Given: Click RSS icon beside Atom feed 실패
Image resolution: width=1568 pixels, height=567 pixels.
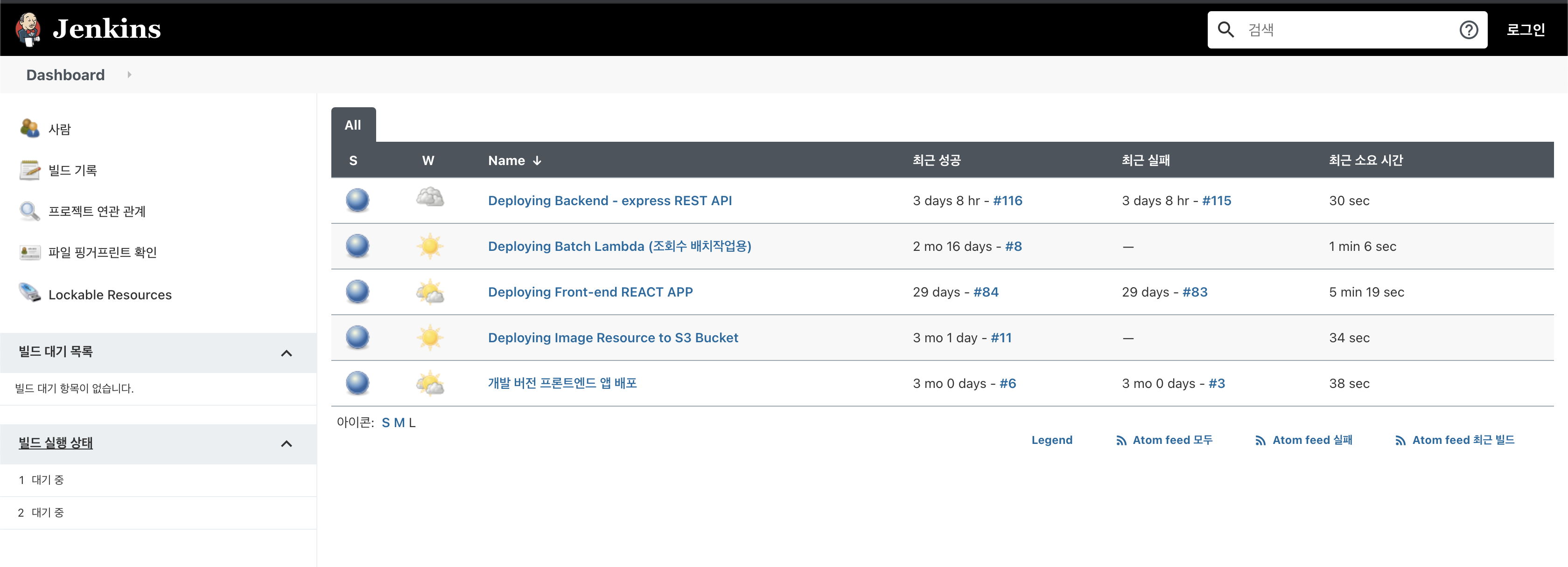Looking at the screenshot, I should [1260, 441].
